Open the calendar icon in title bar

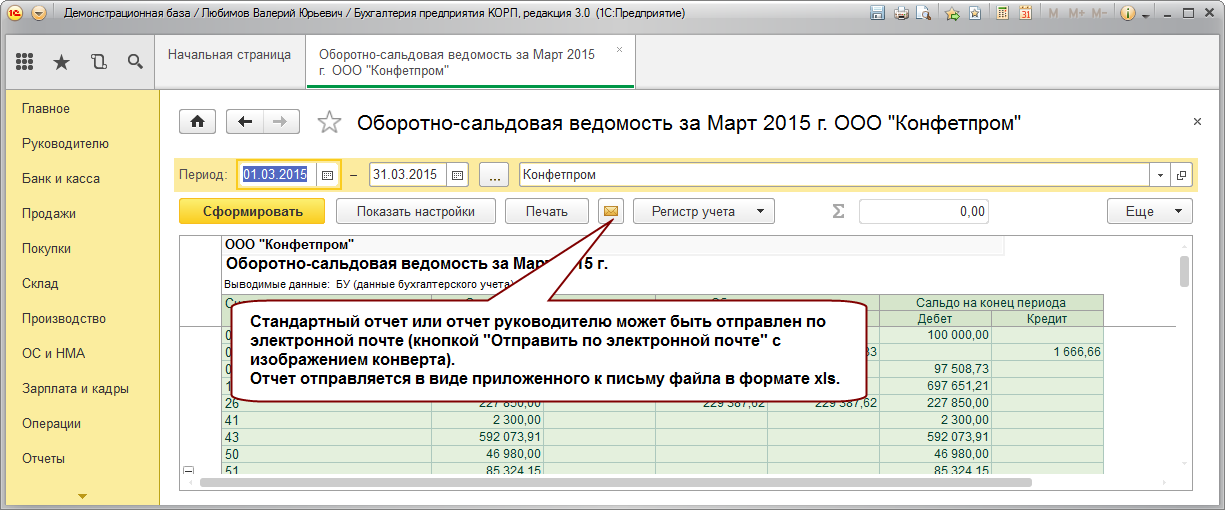click(1025, 14)
